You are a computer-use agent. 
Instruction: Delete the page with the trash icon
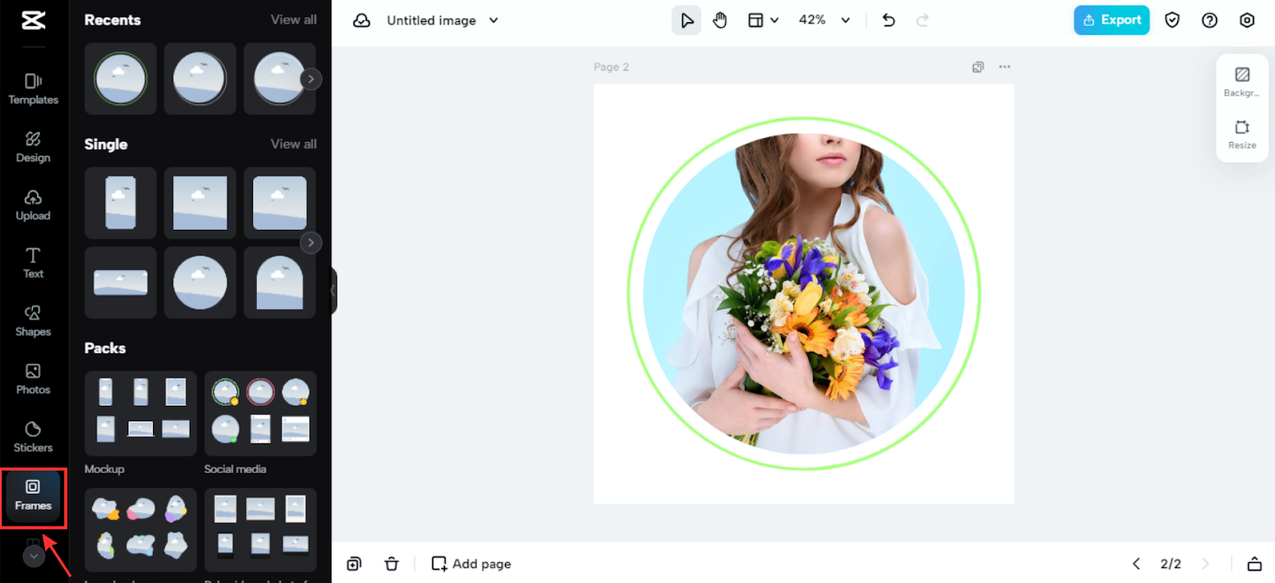391,564
